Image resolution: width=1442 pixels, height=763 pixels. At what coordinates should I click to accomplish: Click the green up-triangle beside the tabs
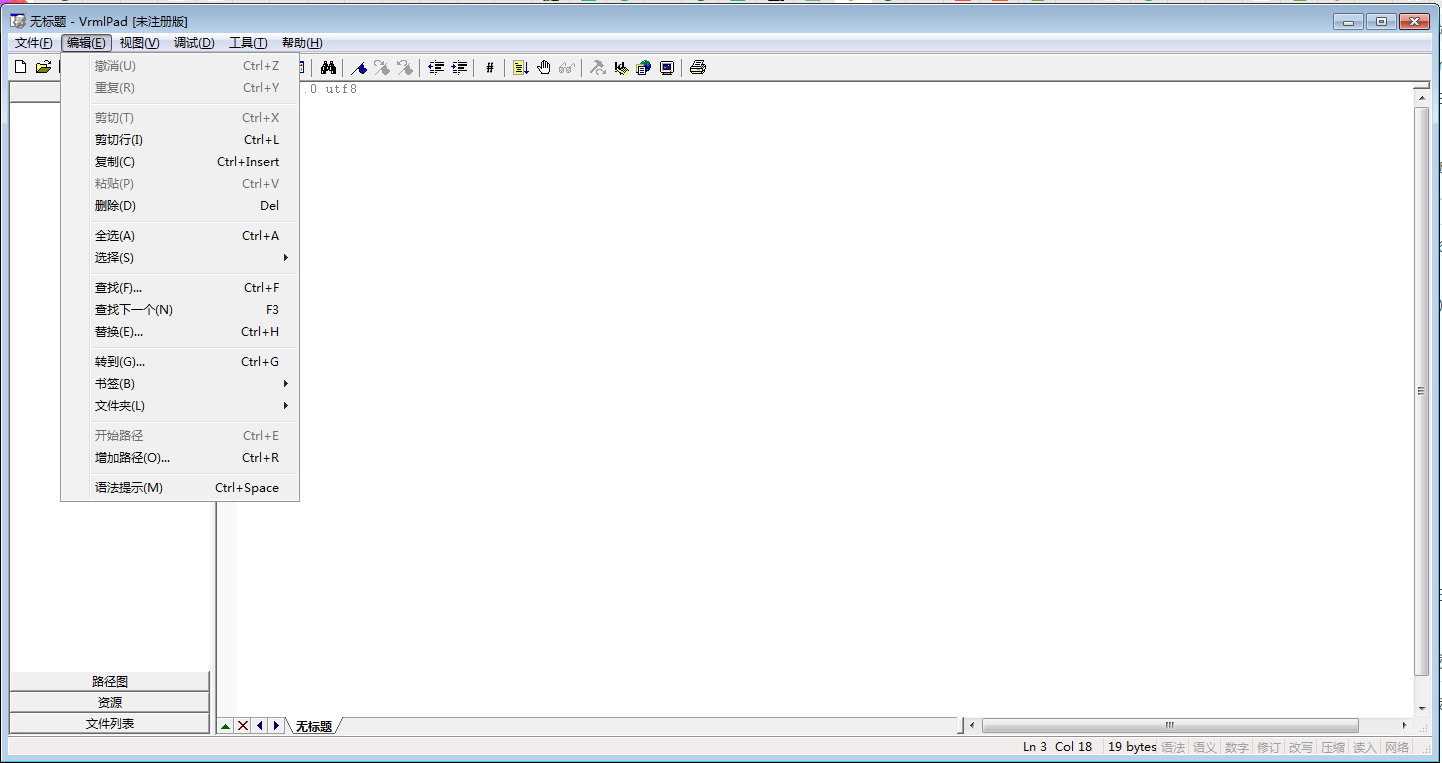(x=226, y=726)
